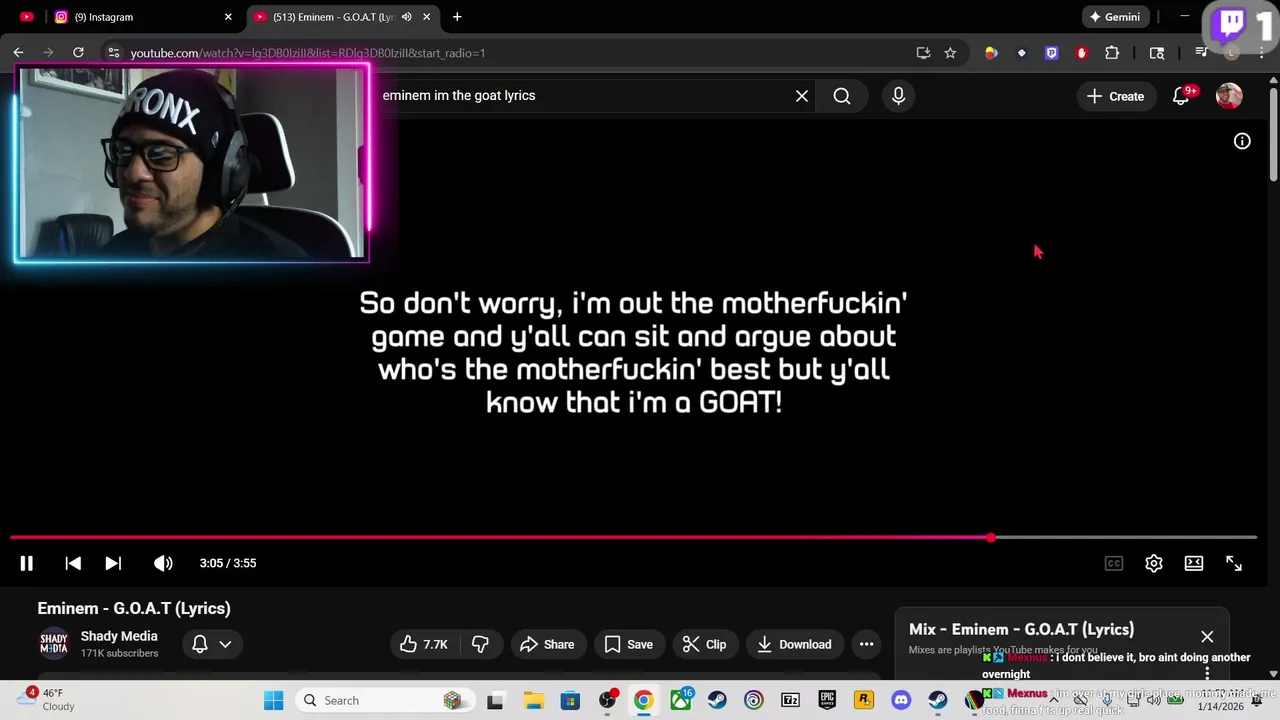The image size is (1280, 720).
Task: Mute the video player volume
Action: (163, 563)
